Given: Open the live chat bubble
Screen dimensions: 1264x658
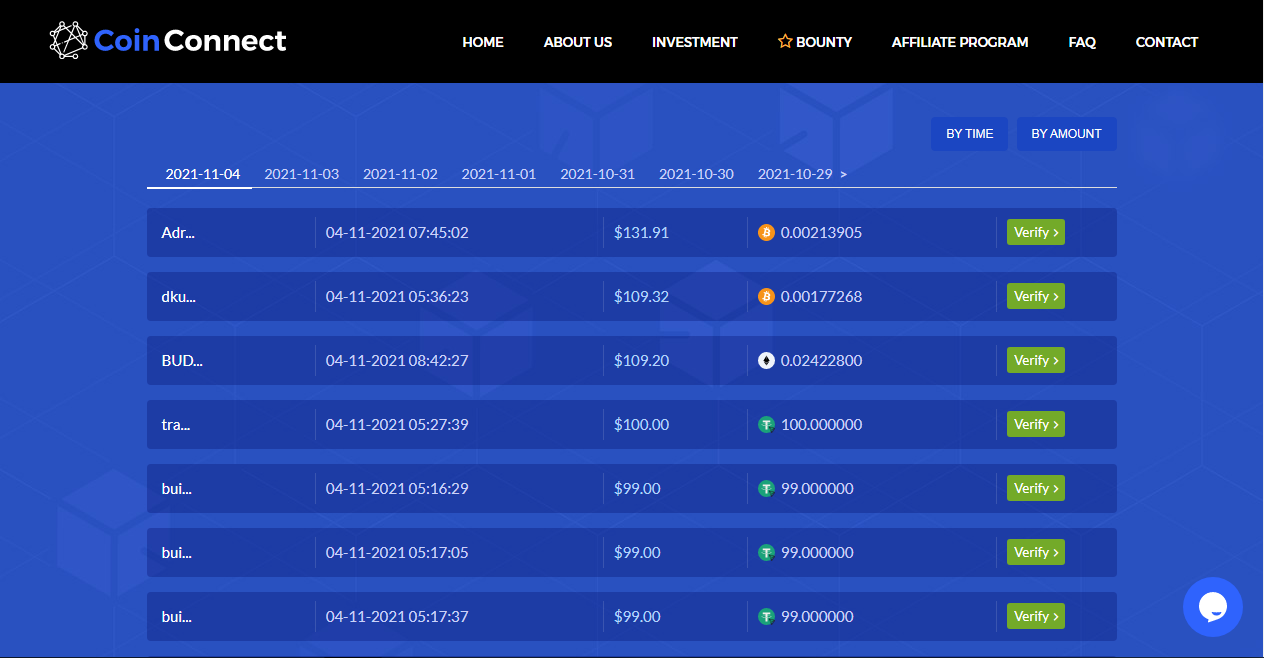Looking at the screenshot, I should pyautogui.click(x=1212, y=607).
